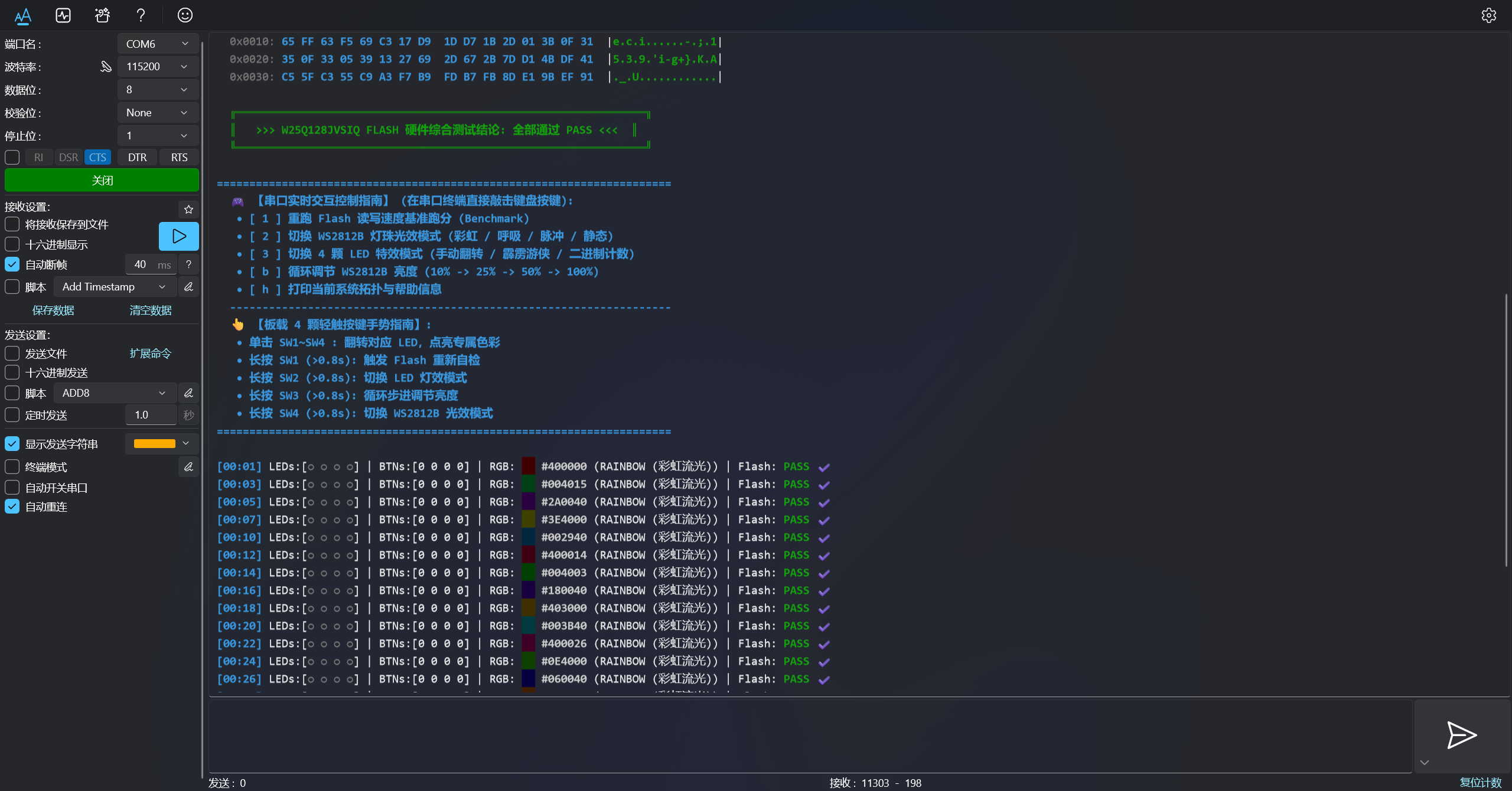The image size is (1512, 791).
Task: Click the star favorite icon beside 接收设置
Action: pos(188,209)
